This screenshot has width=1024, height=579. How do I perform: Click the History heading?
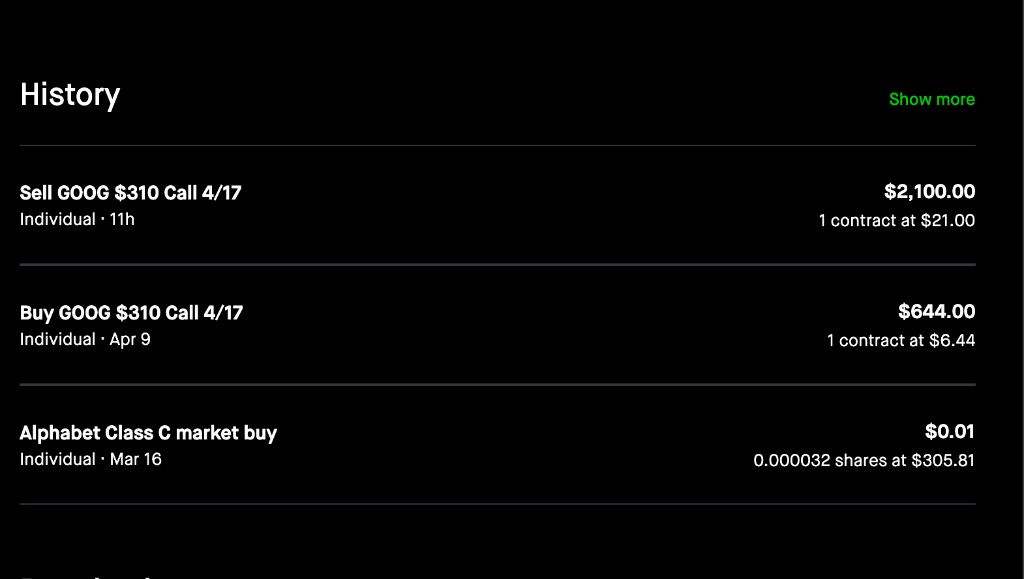70,95
